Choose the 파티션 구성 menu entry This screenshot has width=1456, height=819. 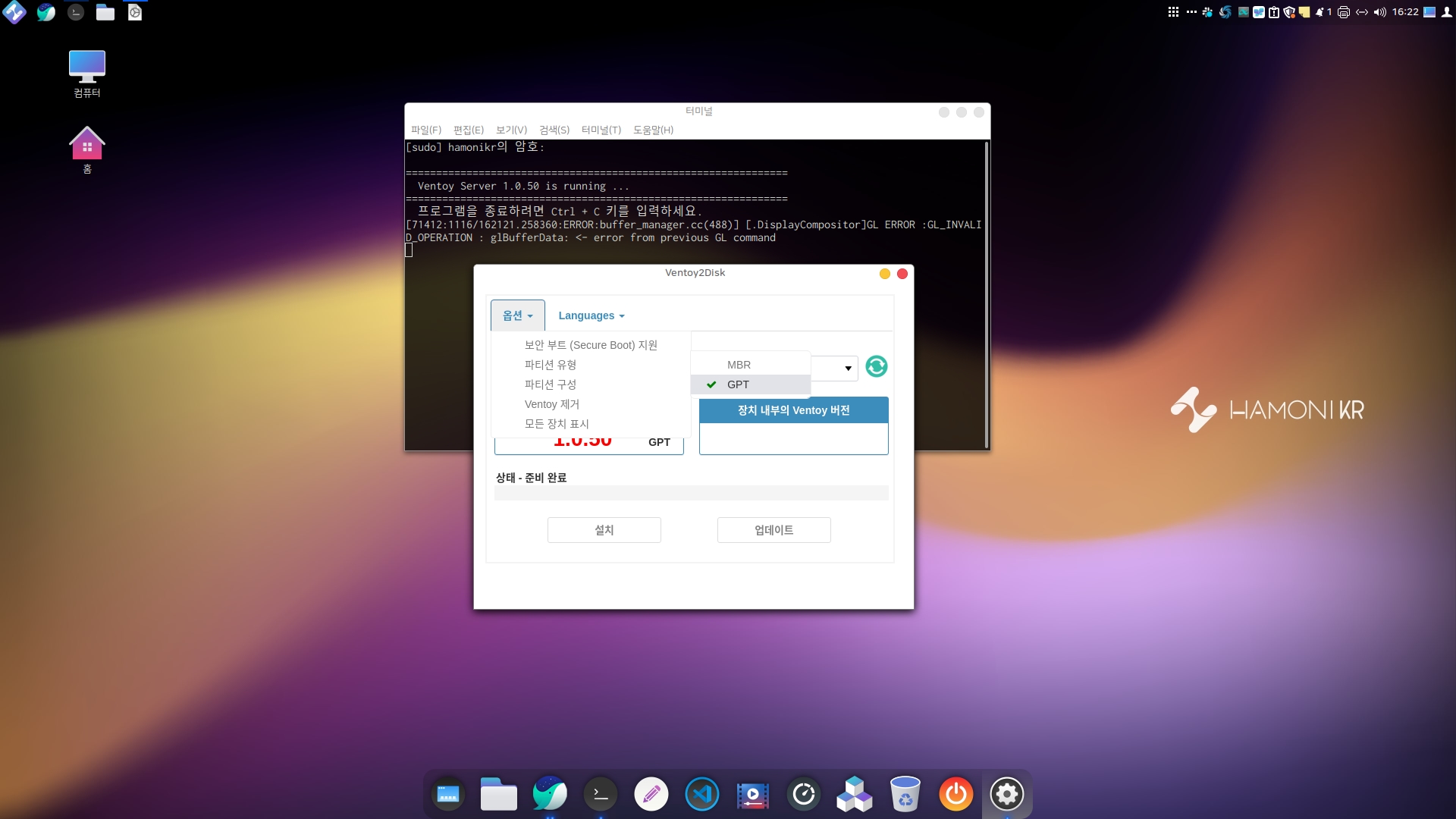tap(550, 384)
